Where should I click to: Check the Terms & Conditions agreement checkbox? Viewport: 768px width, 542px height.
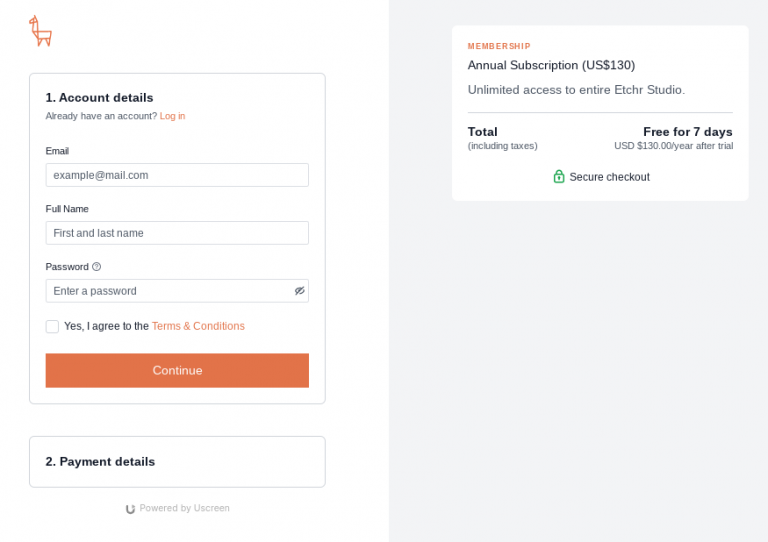[52, 326]
